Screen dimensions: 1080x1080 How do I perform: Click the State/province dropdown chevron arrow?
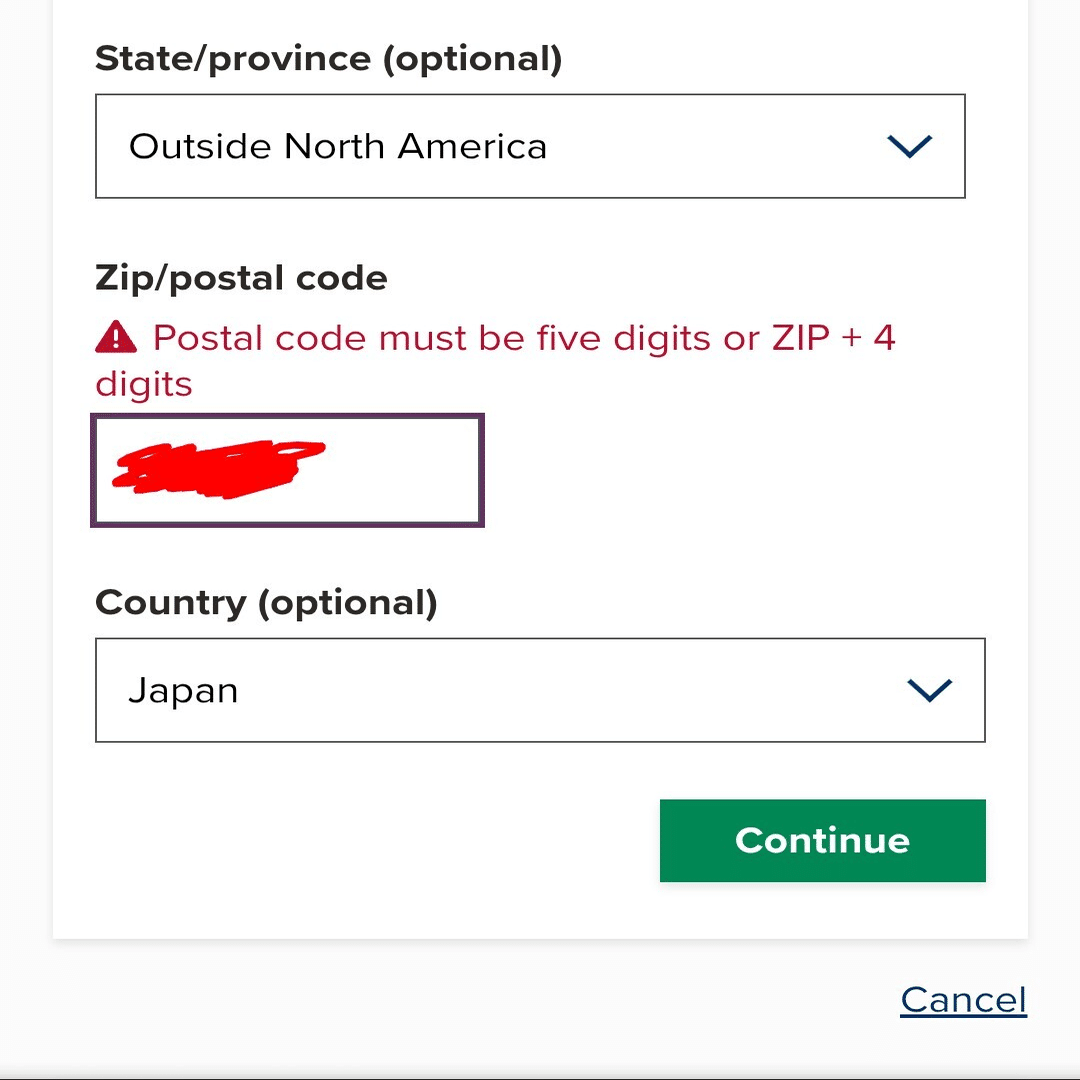[x=909, y=147]
